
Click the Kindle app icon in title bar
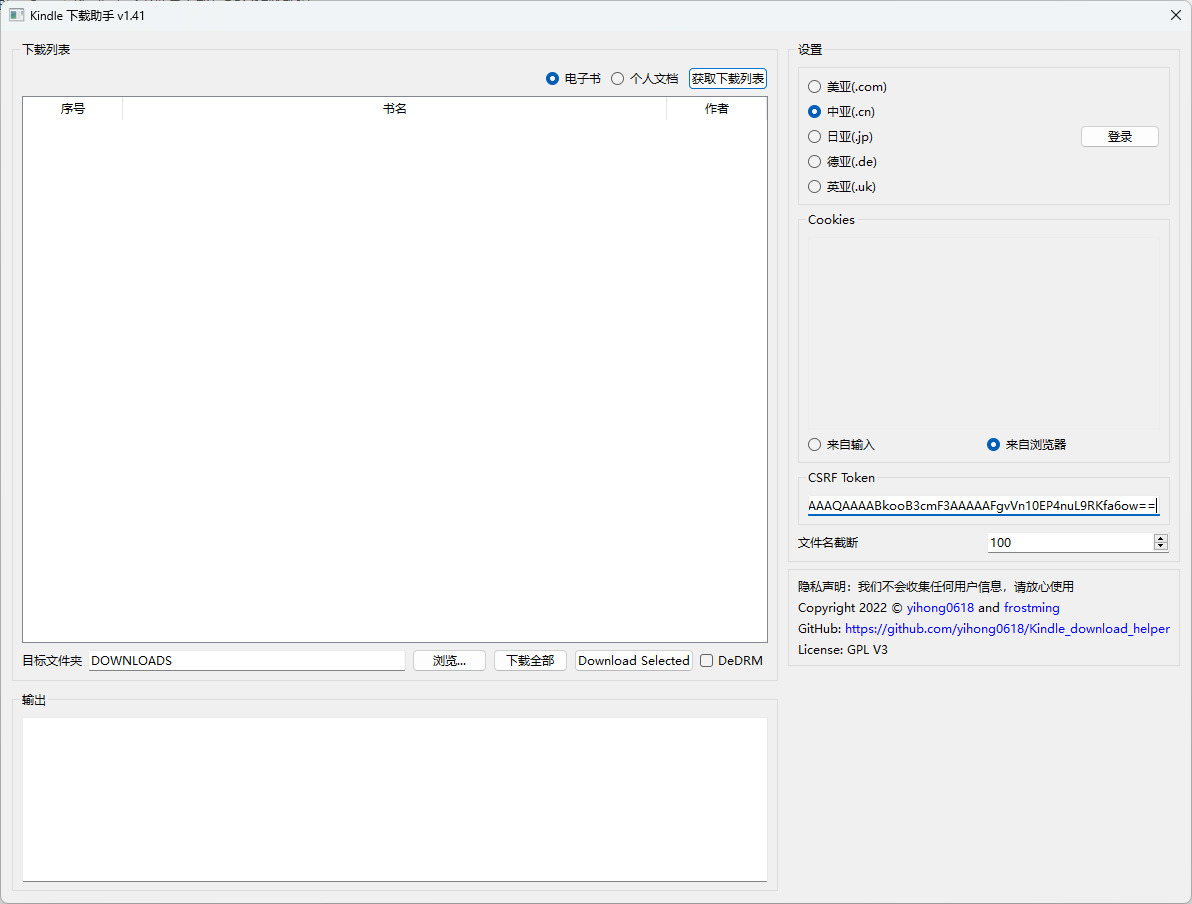(17, 16)
